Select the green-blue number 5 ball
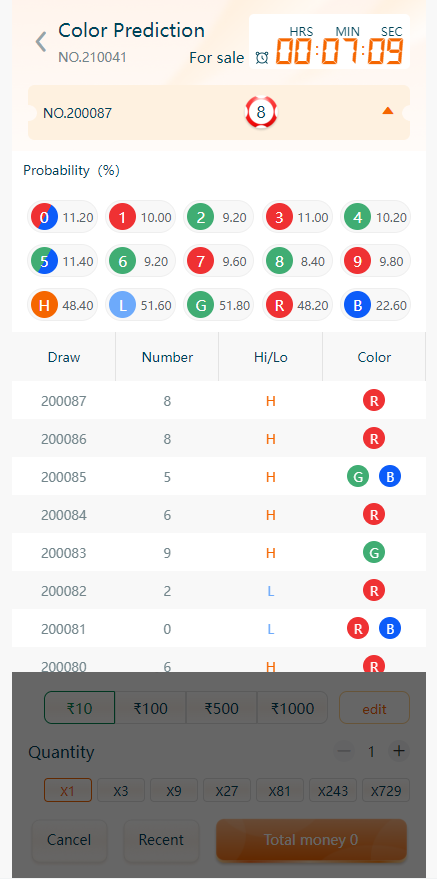 [x=44, y=261]
